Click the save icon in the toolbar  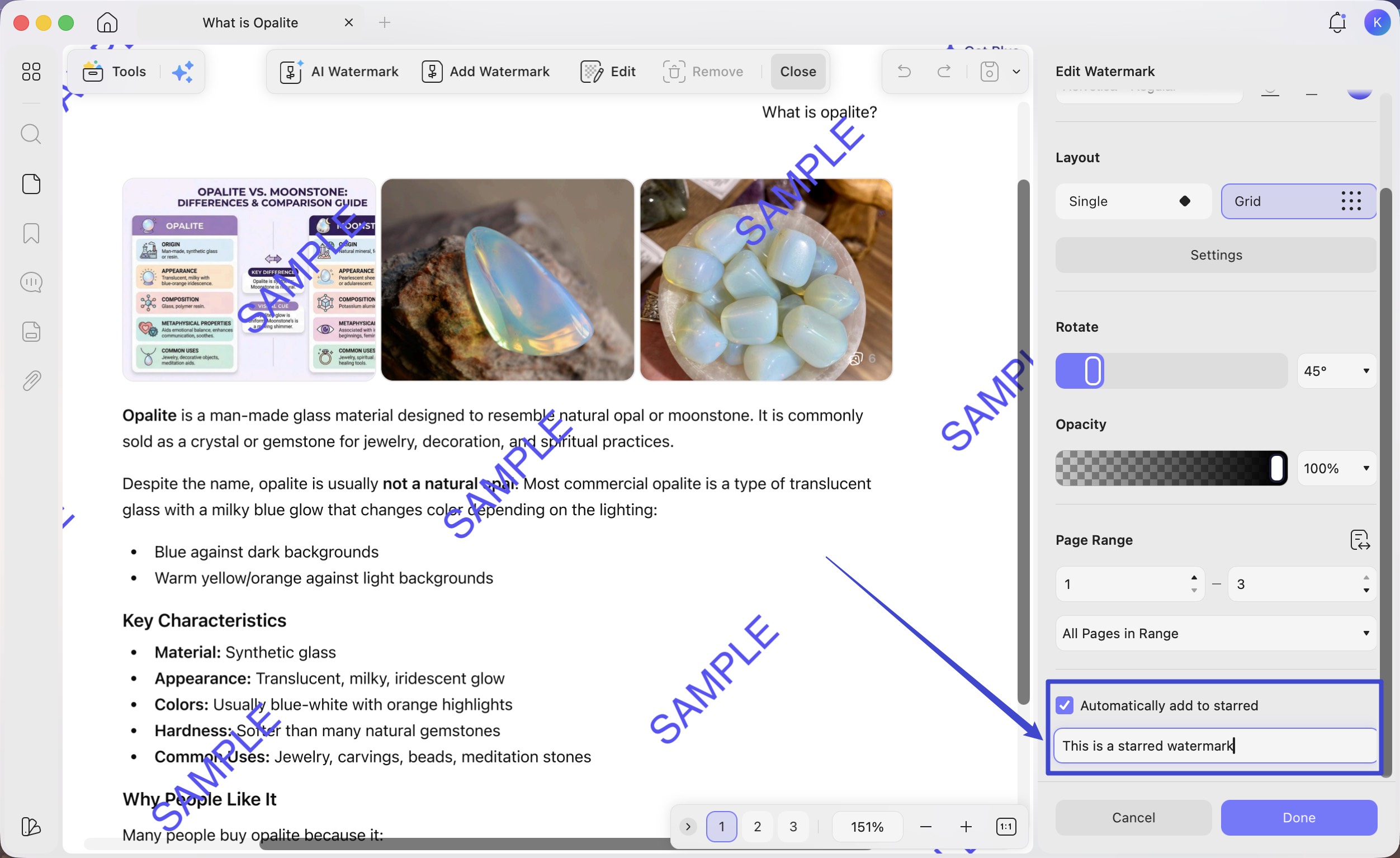coord(989,72)
